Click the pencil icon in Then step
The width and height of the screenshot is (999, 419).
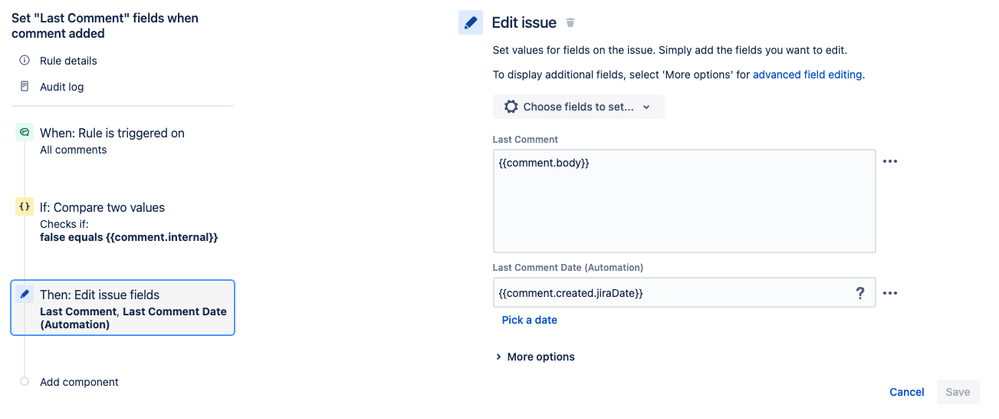[x=25, y=295]
